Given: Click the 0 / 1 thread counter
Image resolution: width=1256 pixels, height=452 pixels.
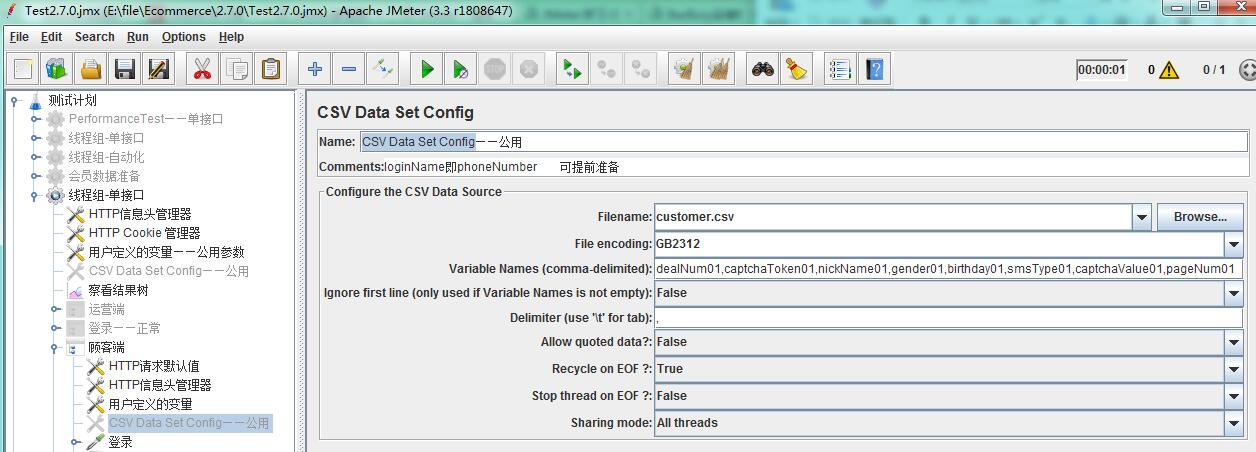Looking at the screenshot, I should pos(1214,70).
